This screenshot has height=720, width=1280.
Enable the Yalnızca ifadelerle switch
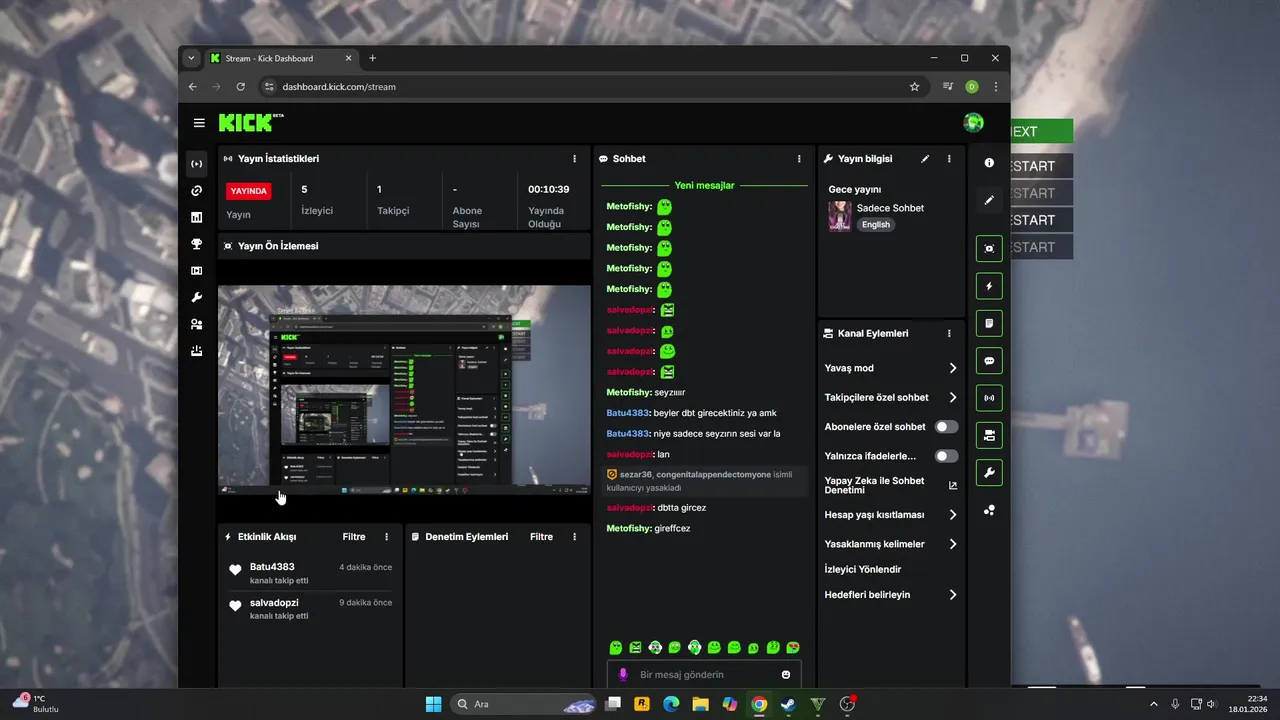[946, 456]
